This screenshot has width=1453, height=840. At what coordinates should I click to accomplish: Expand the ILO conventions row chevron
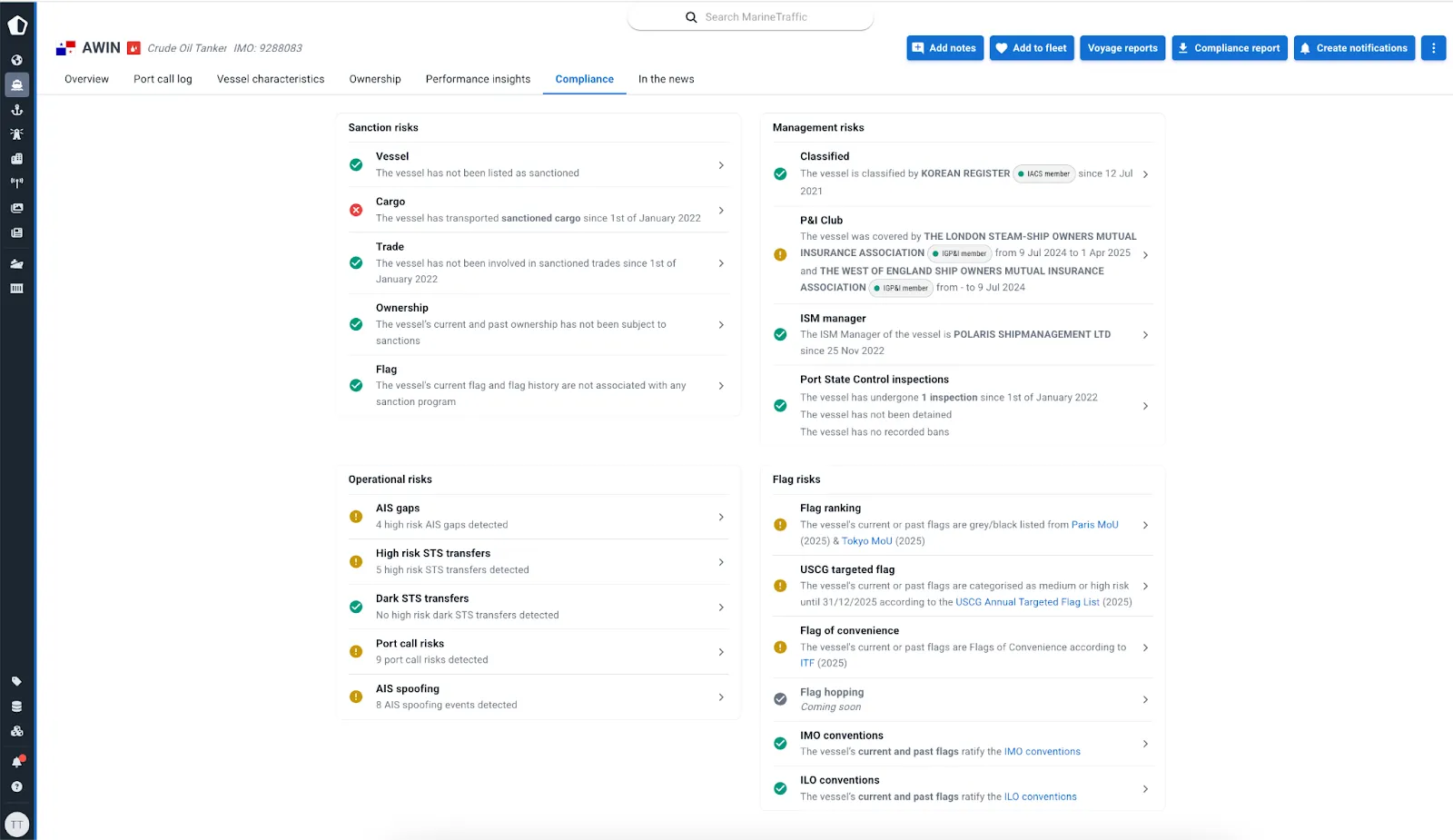1145,789
